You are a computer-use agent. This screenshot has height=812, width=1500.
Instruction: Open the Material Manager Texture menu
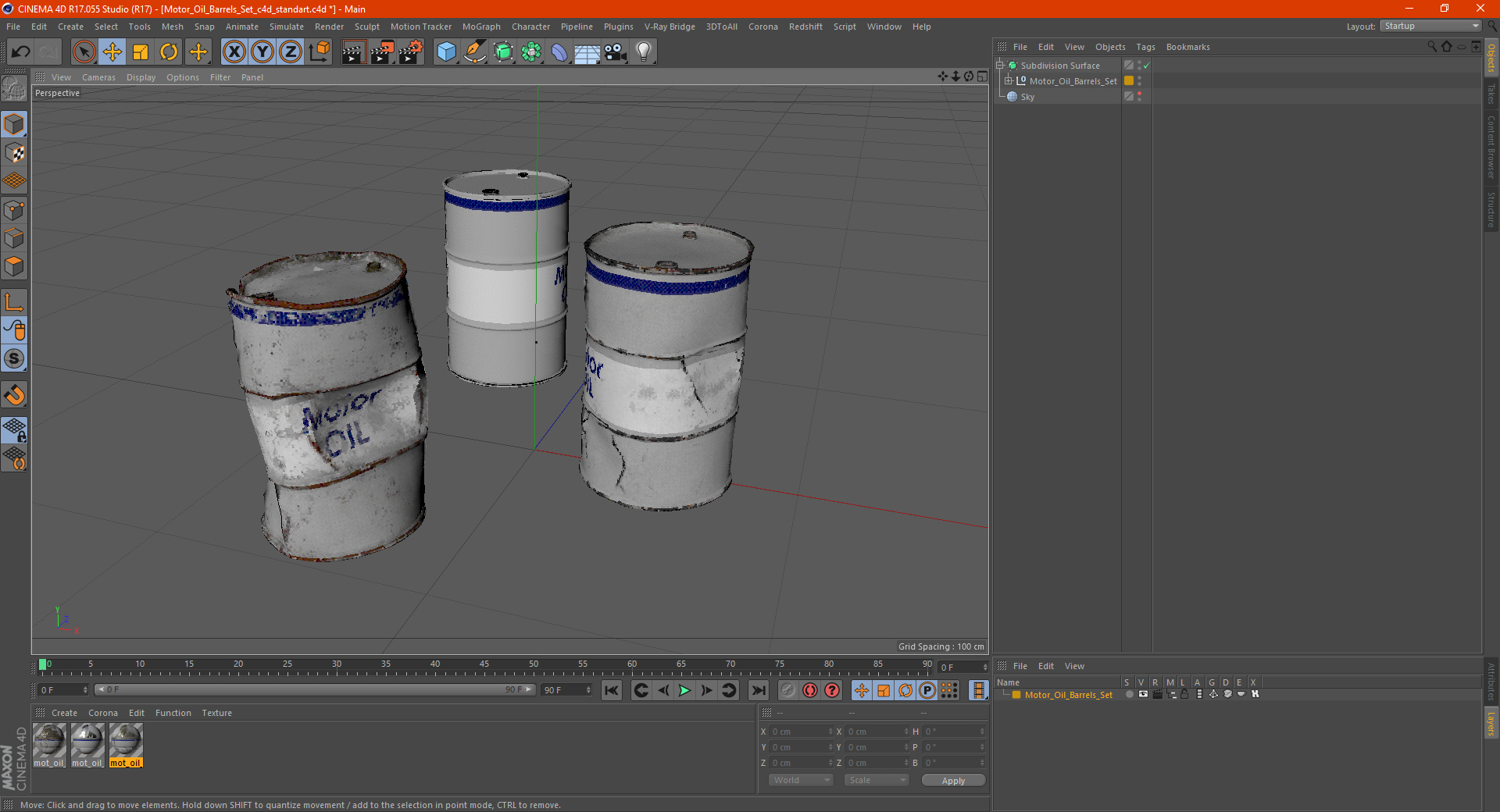(216, 713)
